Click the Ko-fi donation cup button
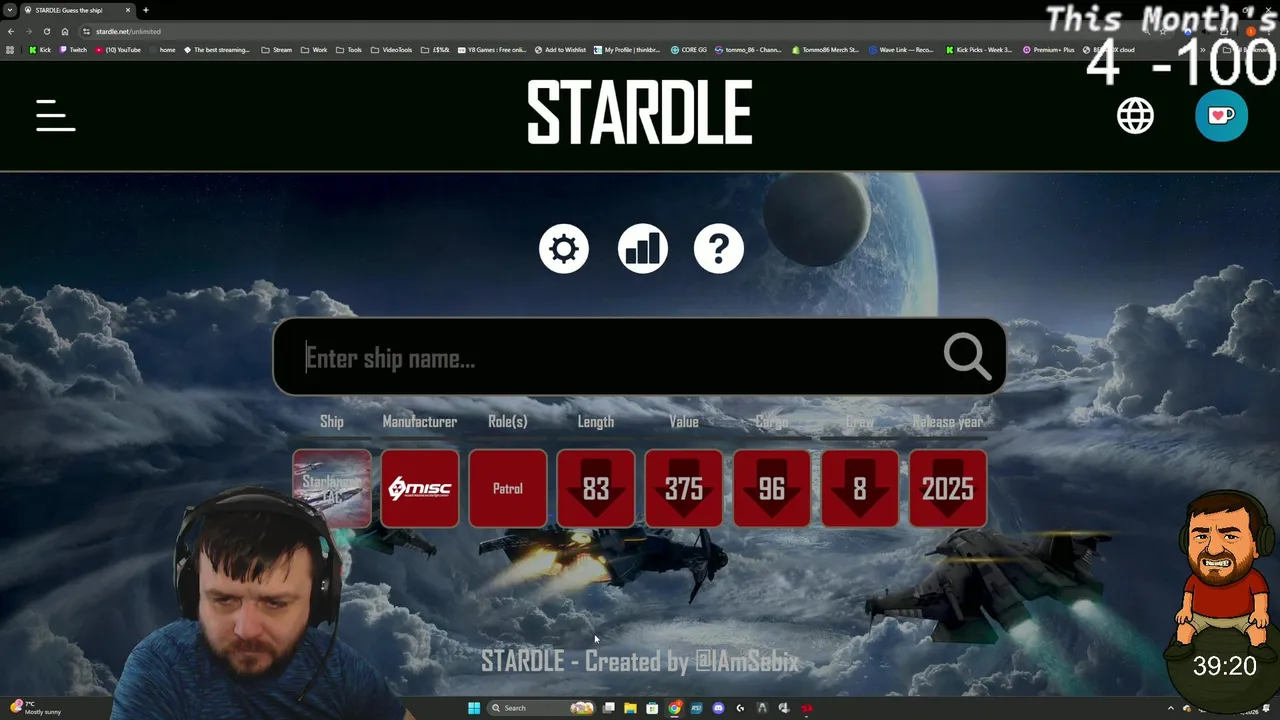The width and height of the screenshot is (1280, 720). (x=1221, y=115)
